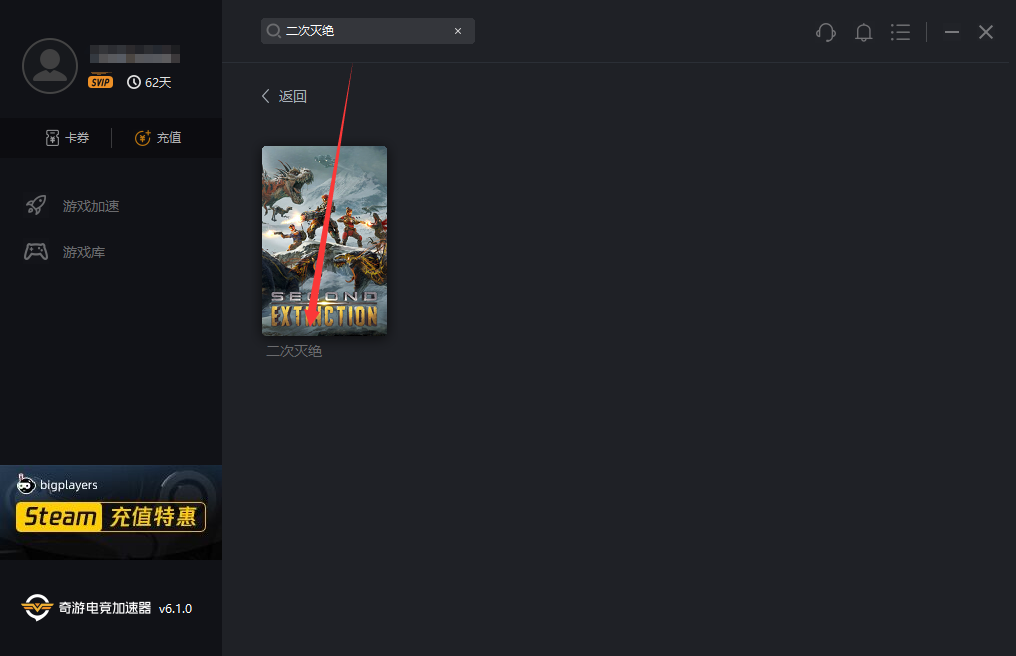Click the 62天 remaining time clock
Image resolution: width=1016 pixels, height=656 pixels.
click(149, 82)
